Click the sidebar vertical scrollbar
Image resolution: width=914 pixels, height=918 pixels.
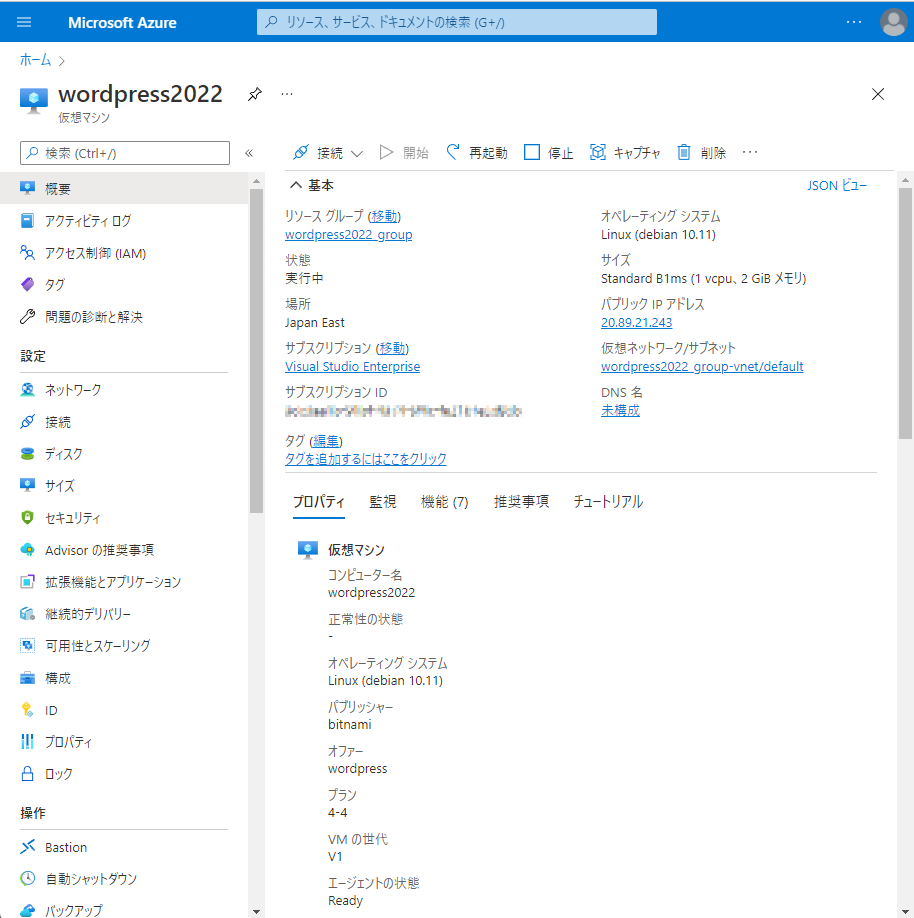point(256,350)
